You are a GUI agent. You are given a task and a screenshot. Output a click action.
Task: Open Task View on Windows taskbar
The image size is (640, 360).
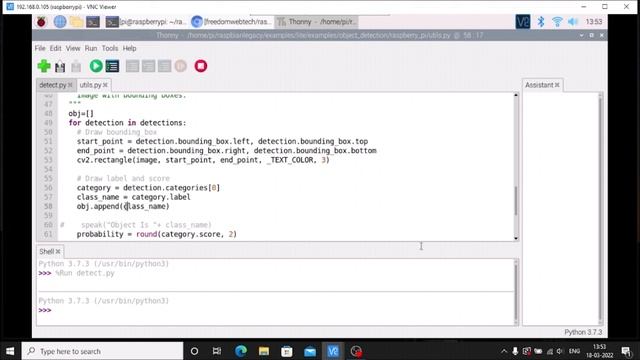(217, 351)
